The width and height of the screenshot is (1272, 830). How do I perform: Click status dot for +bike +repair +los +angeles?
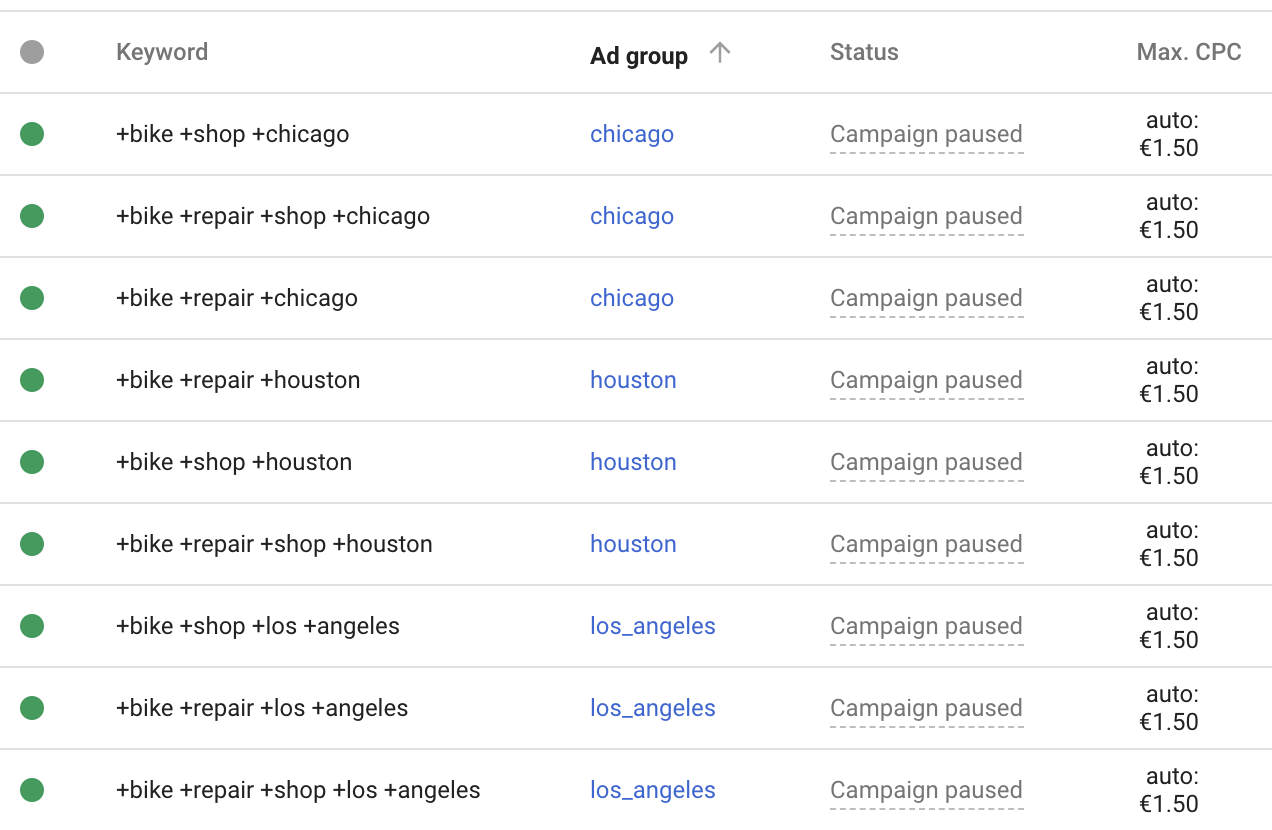coord(32,708)
